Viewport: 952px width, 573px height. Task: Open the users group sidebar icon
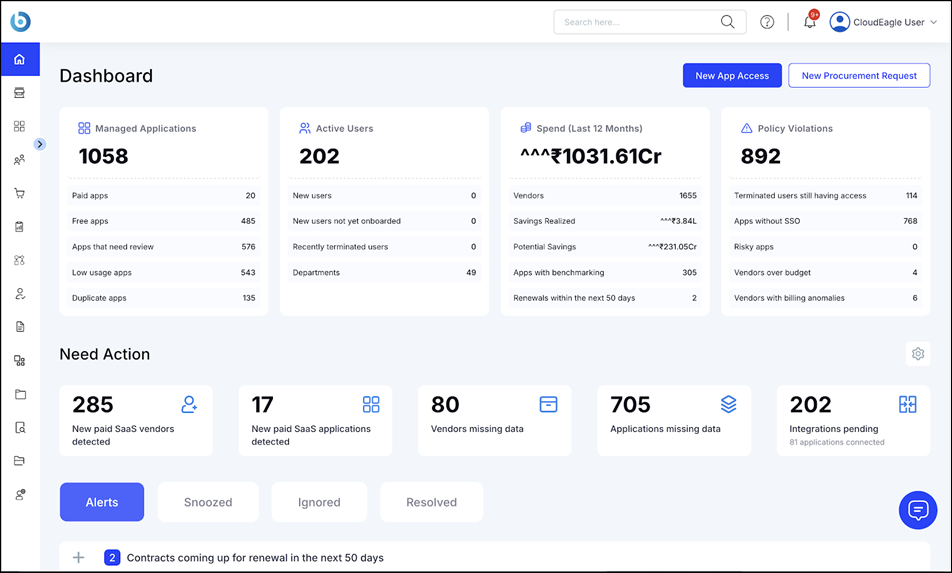click(19, 160)
